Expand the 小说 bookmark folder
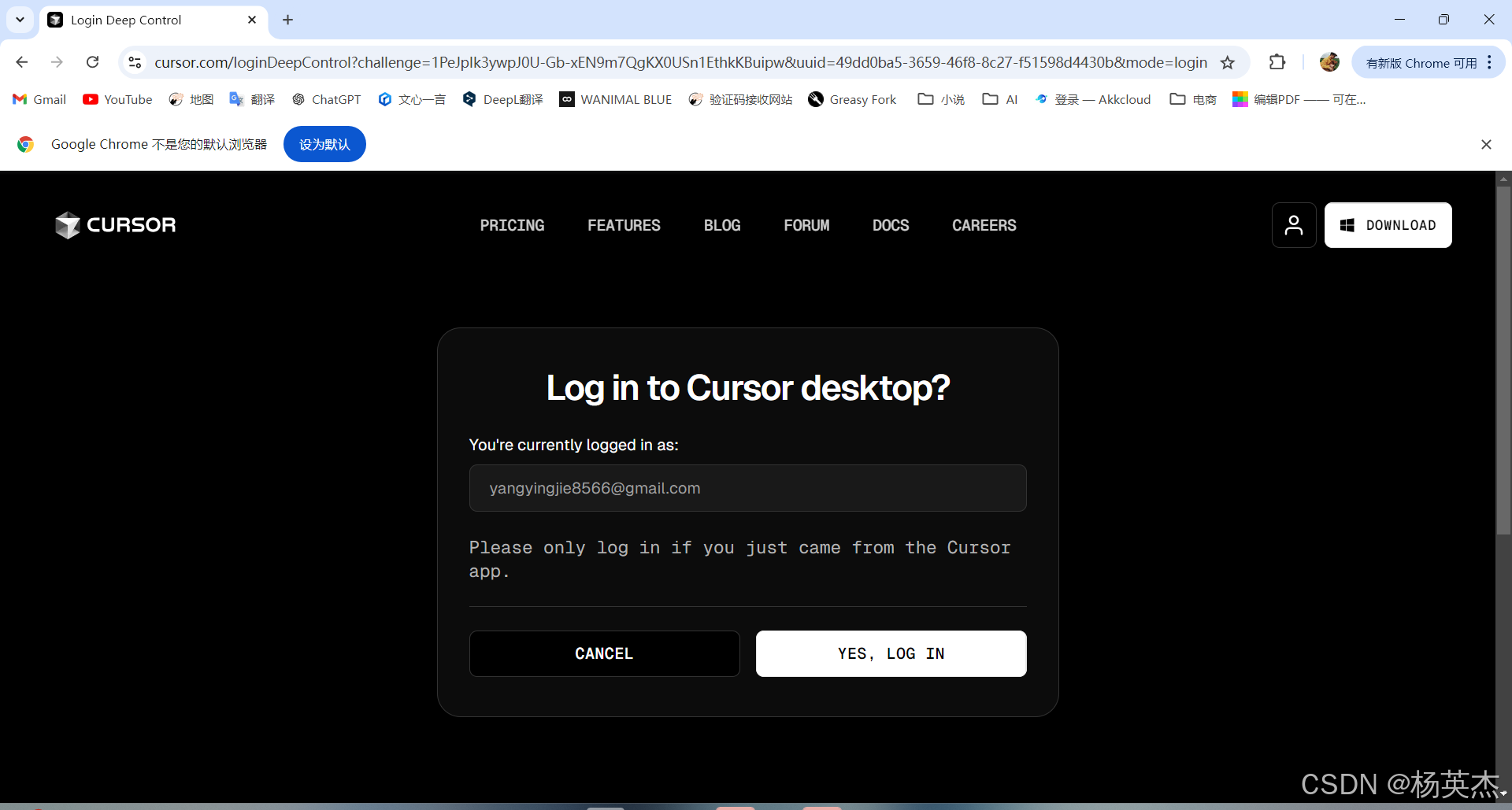Viewport: 1512px width, 810px height. 941,99
